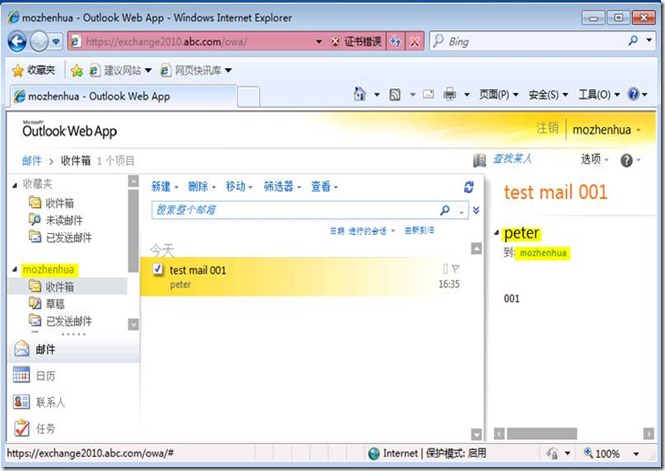Click the Print icon
The height and width of the screenshot is (471, 665).
point(450,94)
